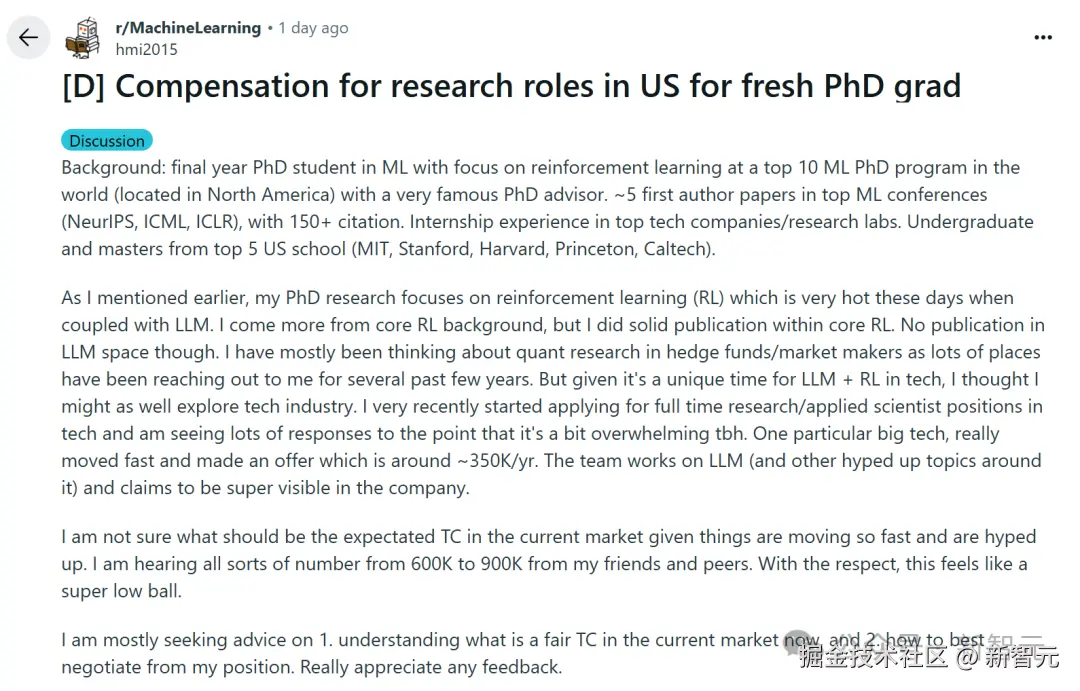Visit the r/MachineLearning community link

coord(188,28)
